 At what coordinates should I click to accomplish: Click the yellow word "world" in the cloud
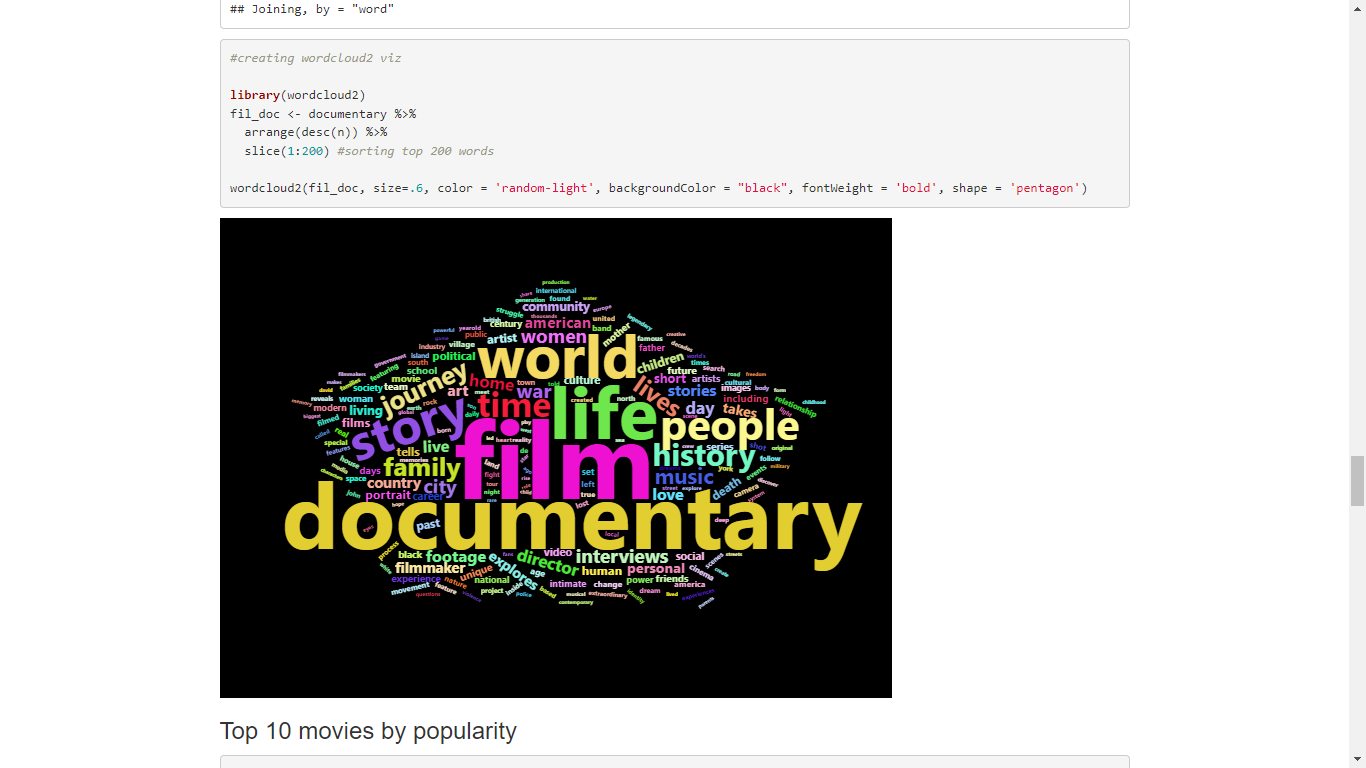pyautogui.click(x=557, y=358)
